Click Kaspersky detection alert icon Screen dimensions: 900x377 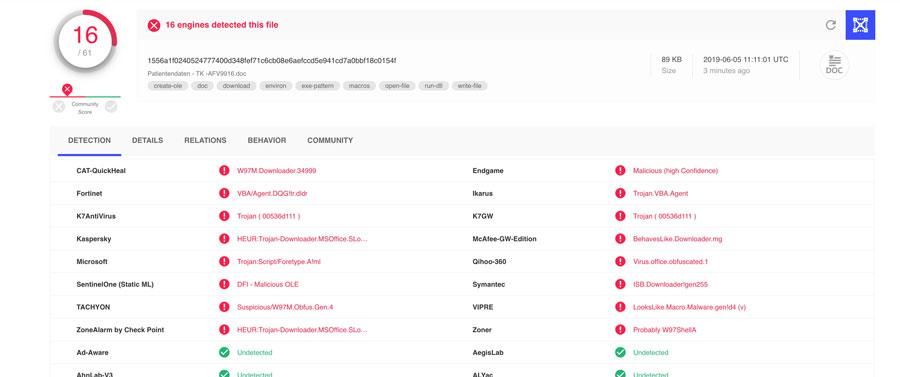coord(224,239)
